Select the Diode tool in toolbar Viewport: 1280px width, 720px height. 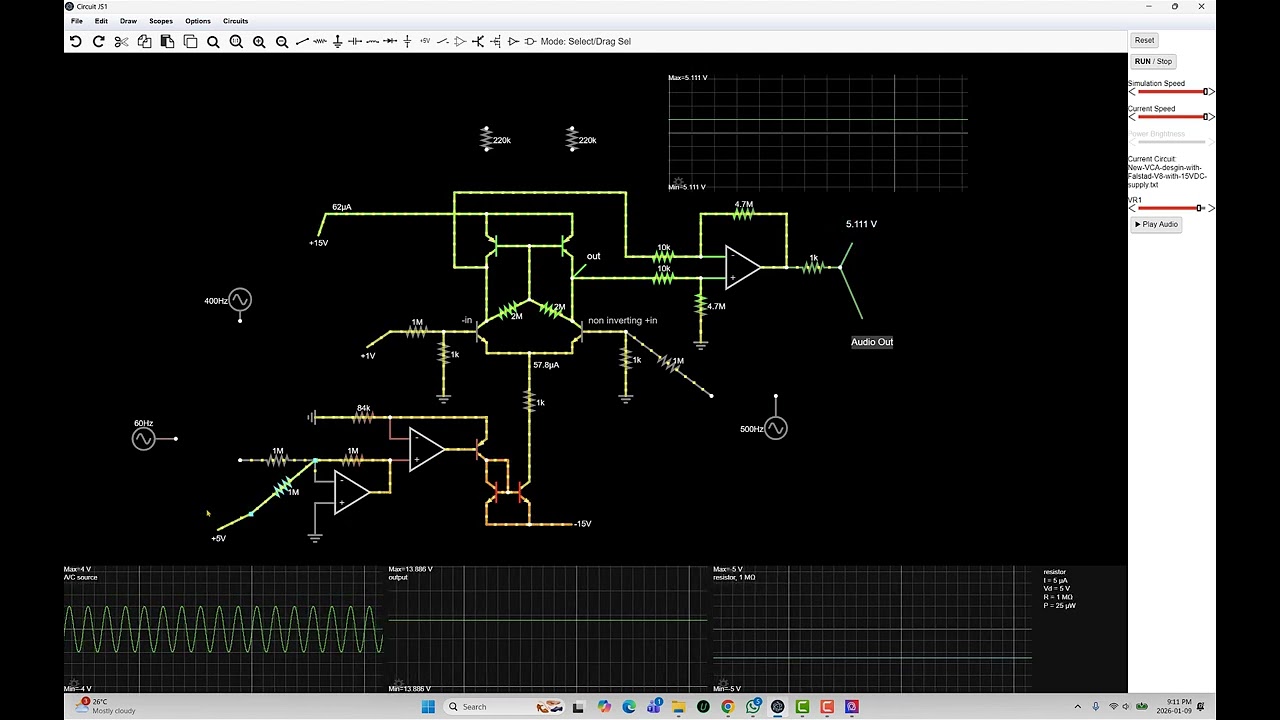pyautogui.click(x=390, y=41)
